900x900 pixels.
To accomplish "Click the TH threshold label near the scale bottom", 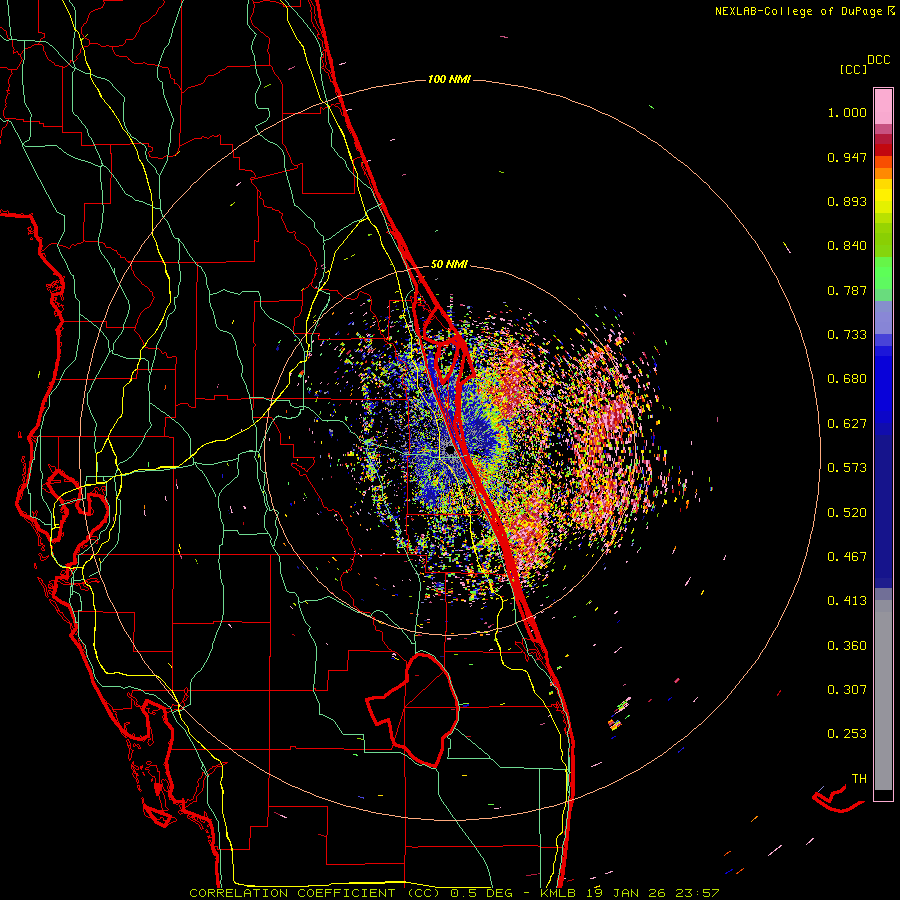I will (859, 779).
